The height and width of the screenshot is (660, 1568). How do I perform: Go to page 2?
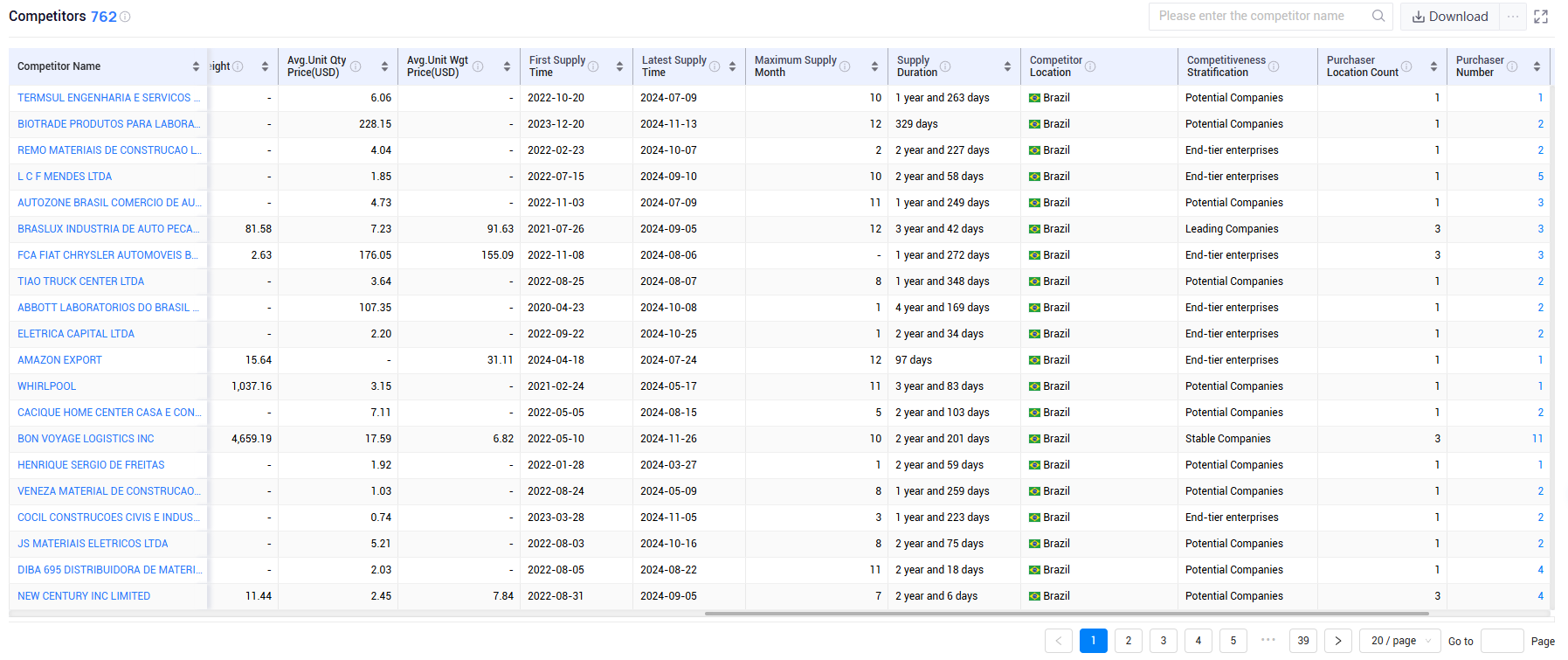pos(1129,641)
